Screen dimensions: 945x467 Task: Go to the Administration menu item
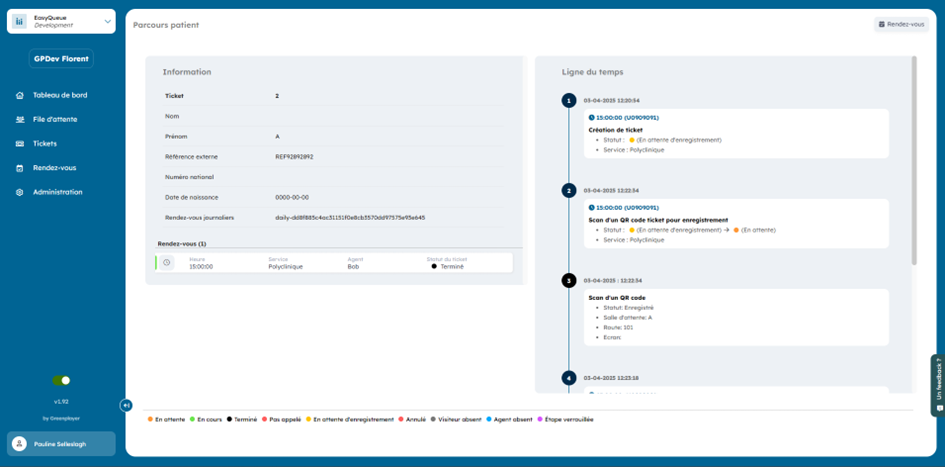[58, 192]
